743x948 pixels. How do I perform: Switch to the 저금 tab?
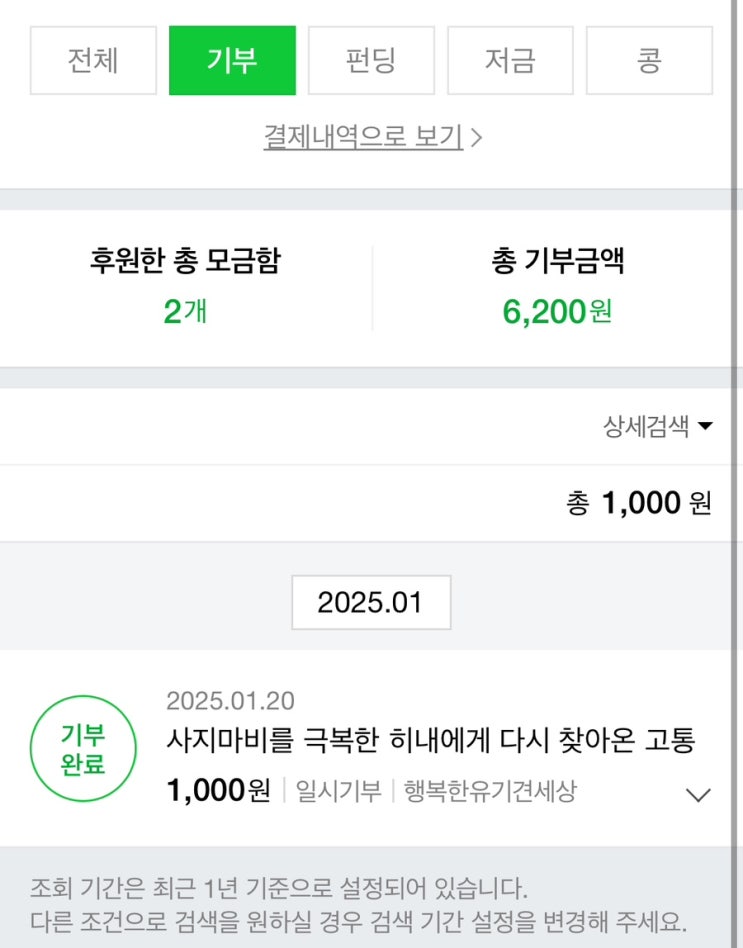coord(510,60)
